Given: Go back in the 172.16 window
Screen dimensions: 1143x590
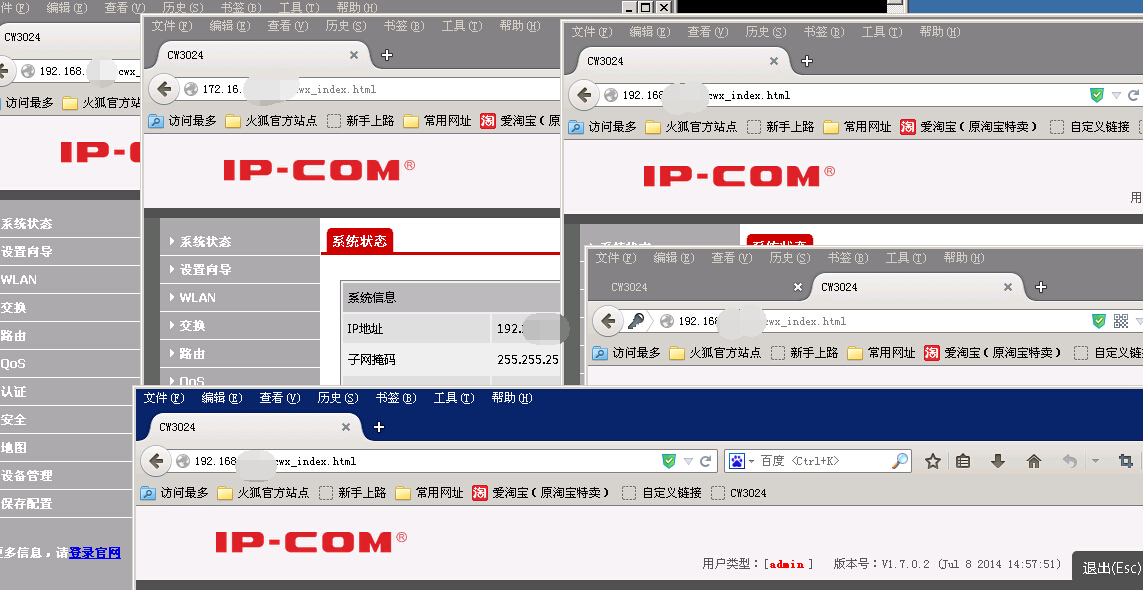Looking at the screenshot, I should [x=164, y=89].
